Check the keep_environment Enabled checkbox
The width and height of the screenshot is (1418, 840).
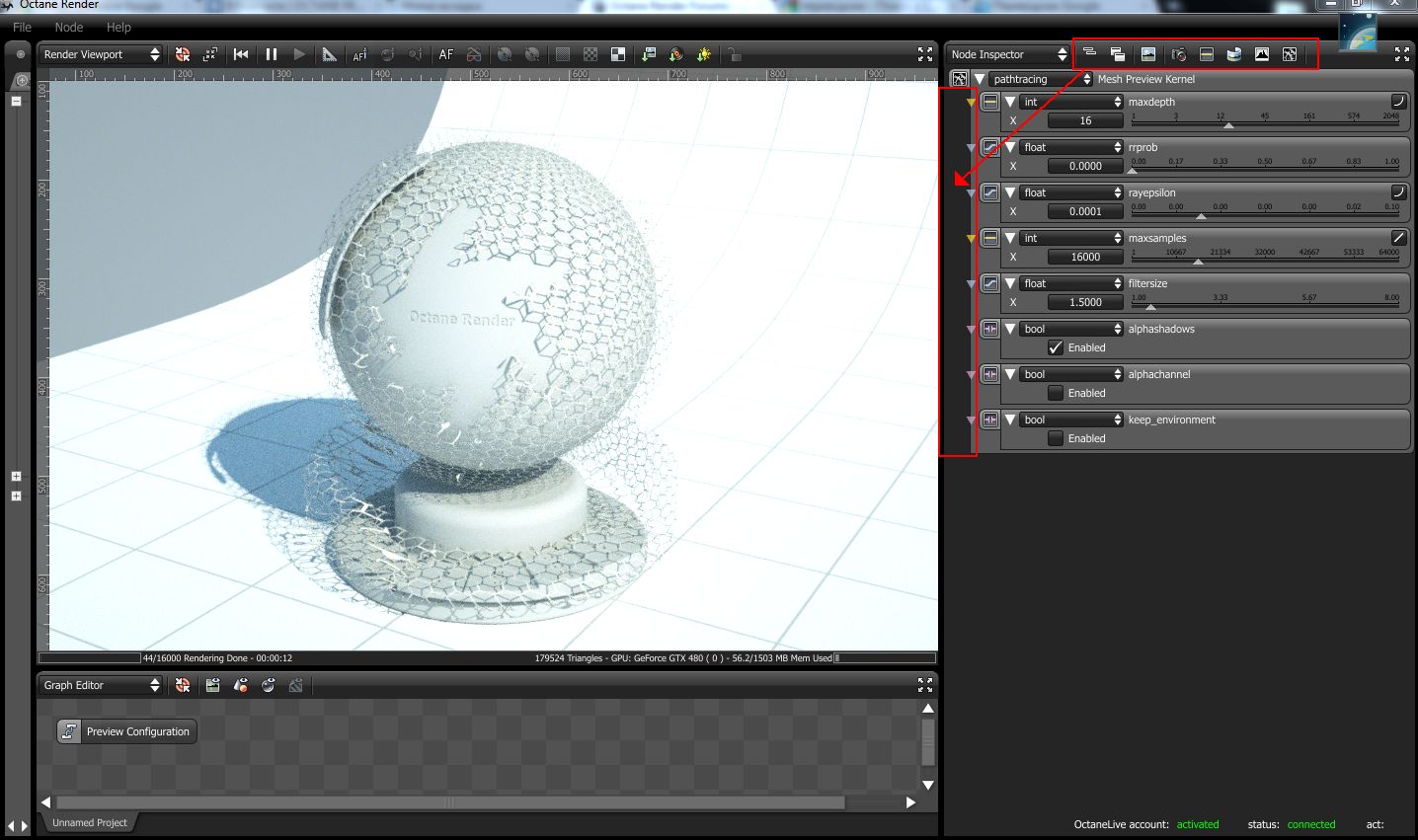[x=1056, y=438]
